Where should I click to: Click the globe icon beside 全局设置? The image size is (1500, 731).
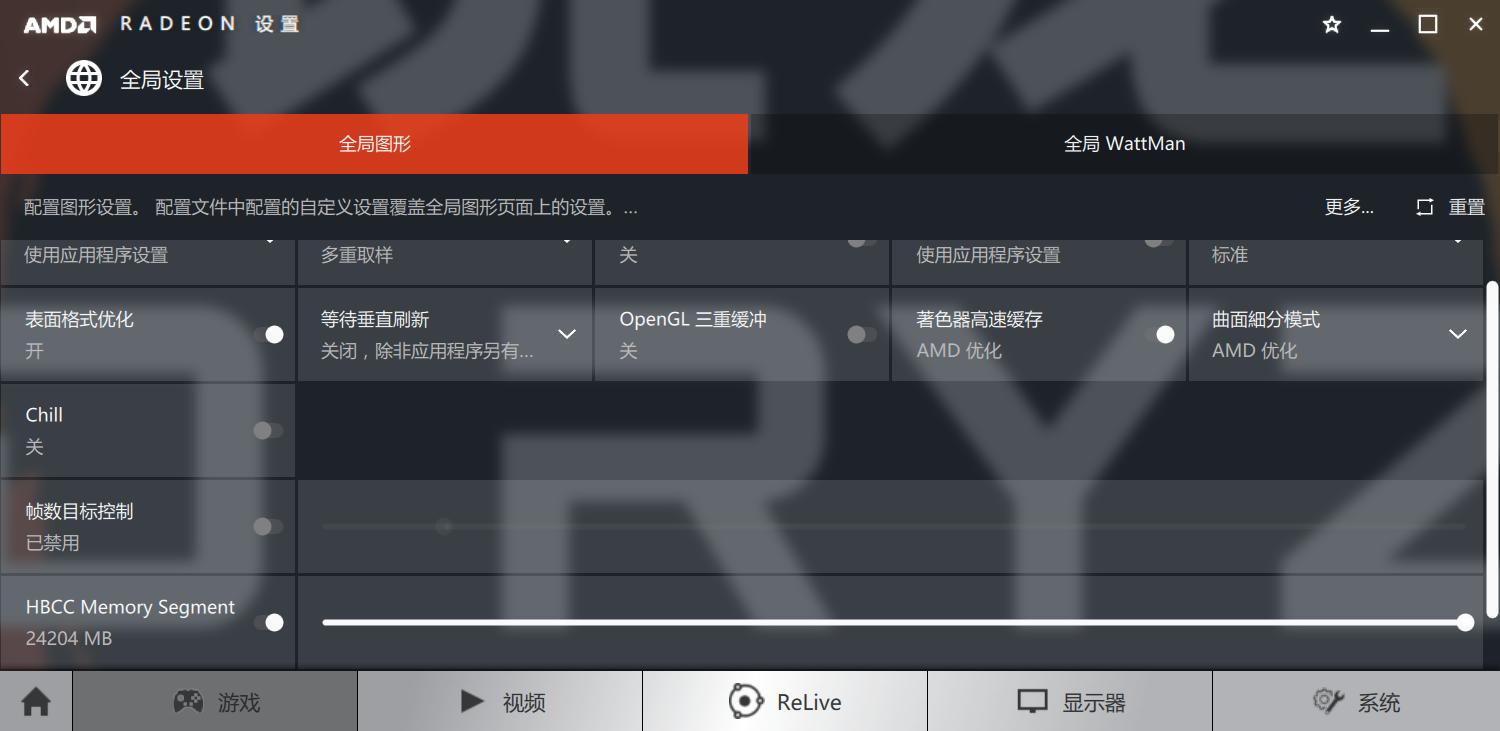point(84,78)
